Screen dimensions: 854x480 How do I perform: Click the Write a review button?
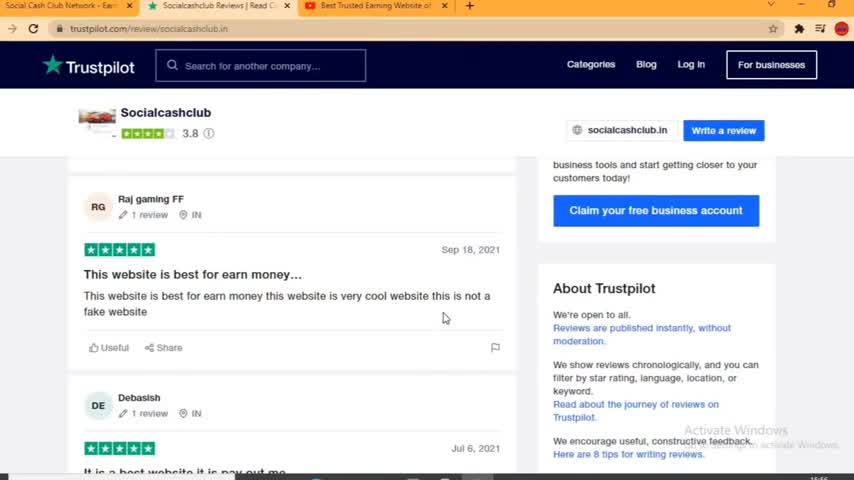pos(723,131)
